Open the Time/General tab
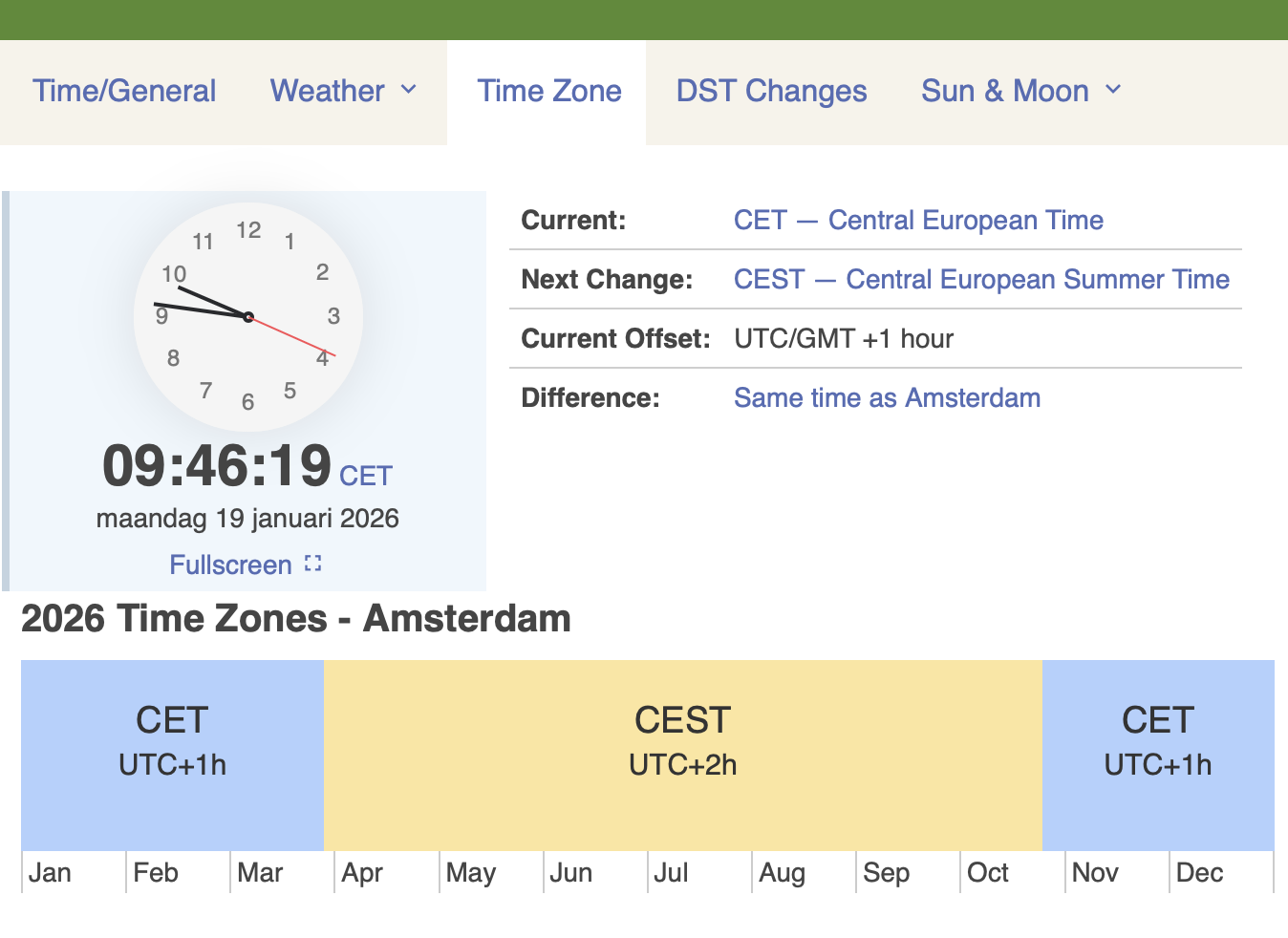Screen dimensions: 1288x938 coord(124,91)
